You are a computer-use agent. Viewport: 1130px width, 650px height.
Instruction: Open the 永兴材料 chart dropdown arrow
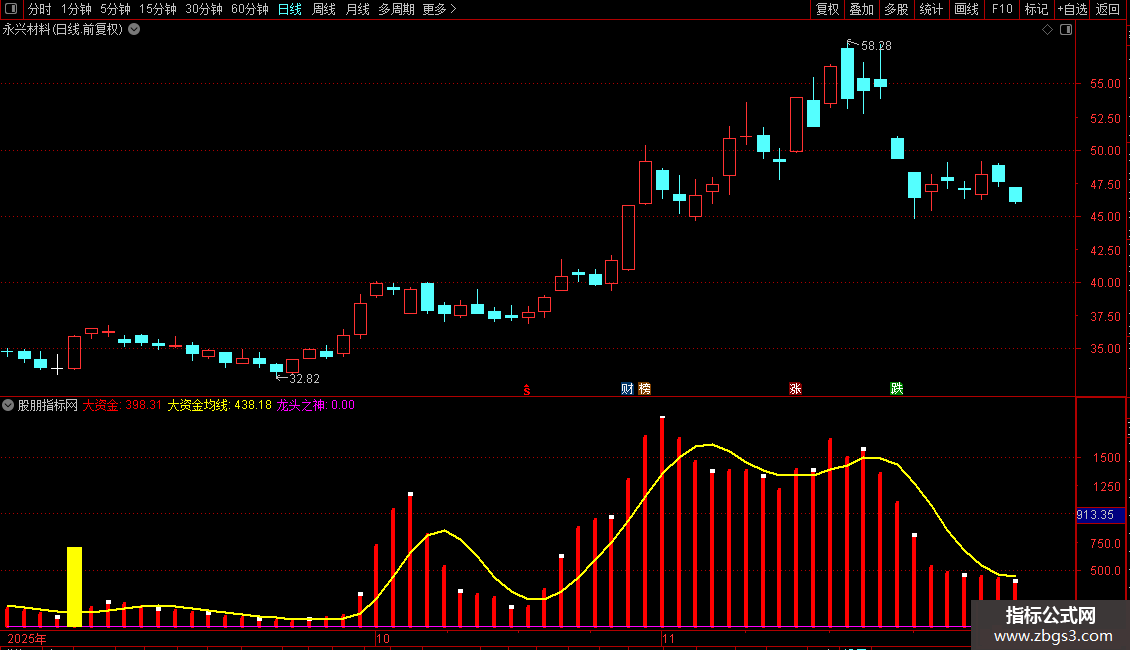coord(134,30)
